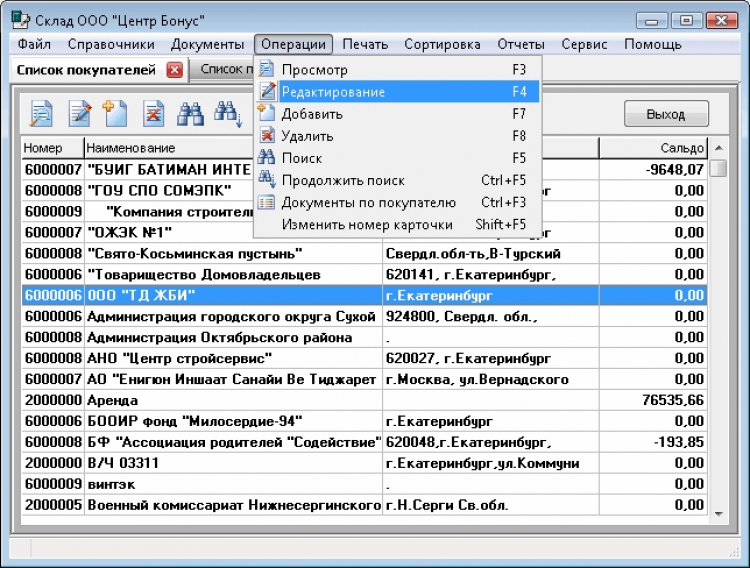Click the binoculars Search toolbar icon
Screen dimensions: 750x568
(190, 113)
